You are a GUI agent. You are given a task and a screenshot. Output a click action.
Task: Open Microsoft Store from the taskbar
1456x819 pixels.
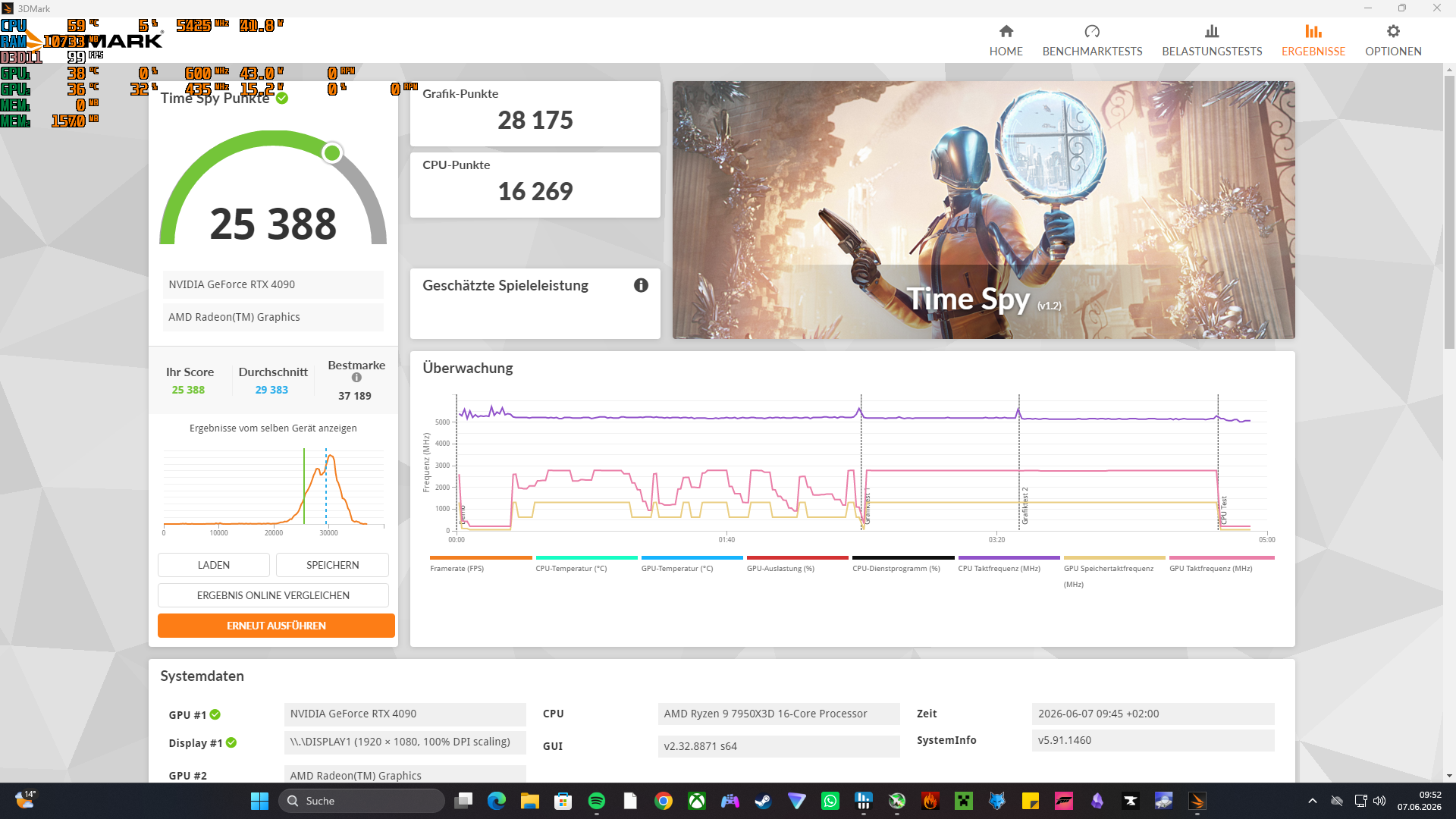click(563, 801)
